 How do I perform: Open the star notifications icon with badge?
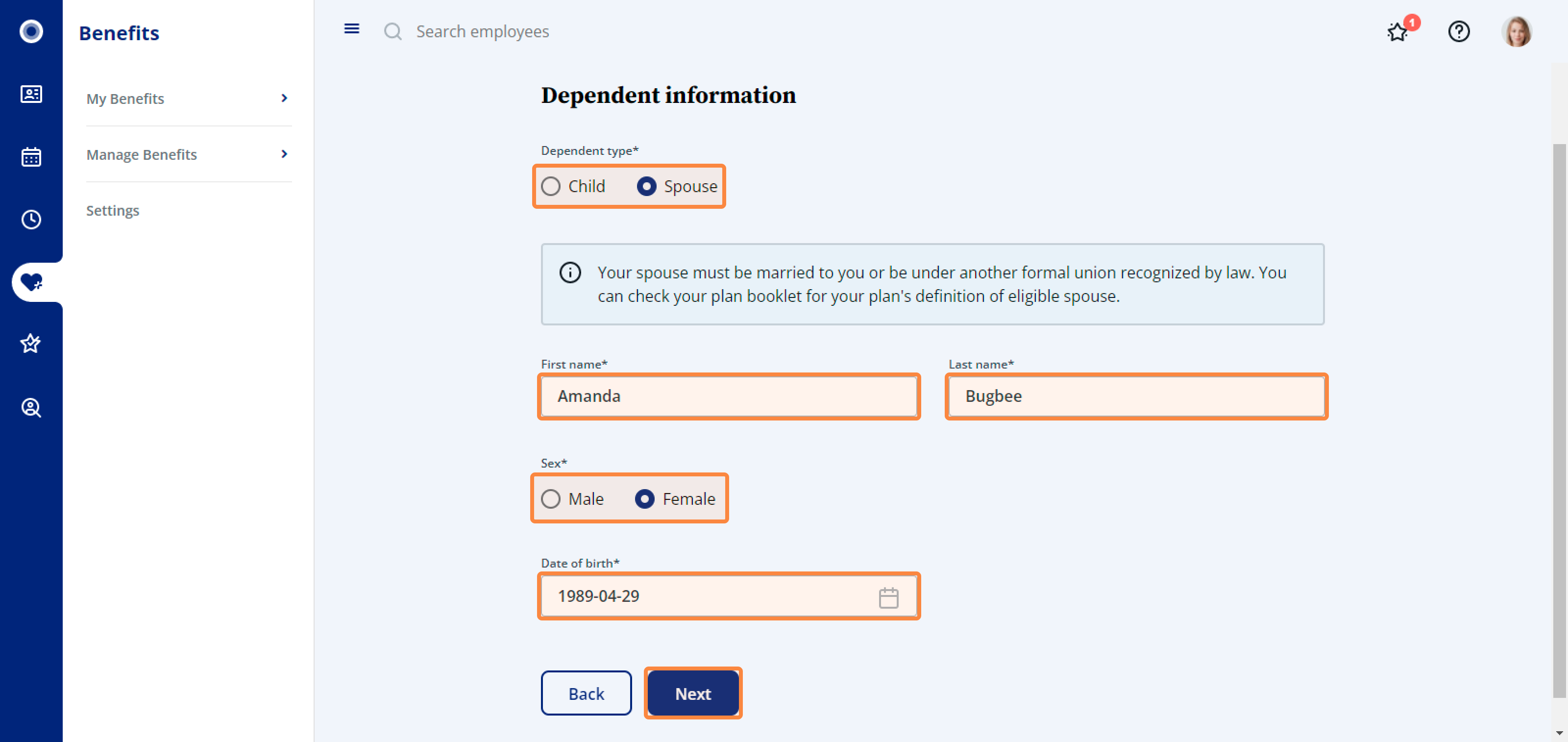[x=1397, y=32]
